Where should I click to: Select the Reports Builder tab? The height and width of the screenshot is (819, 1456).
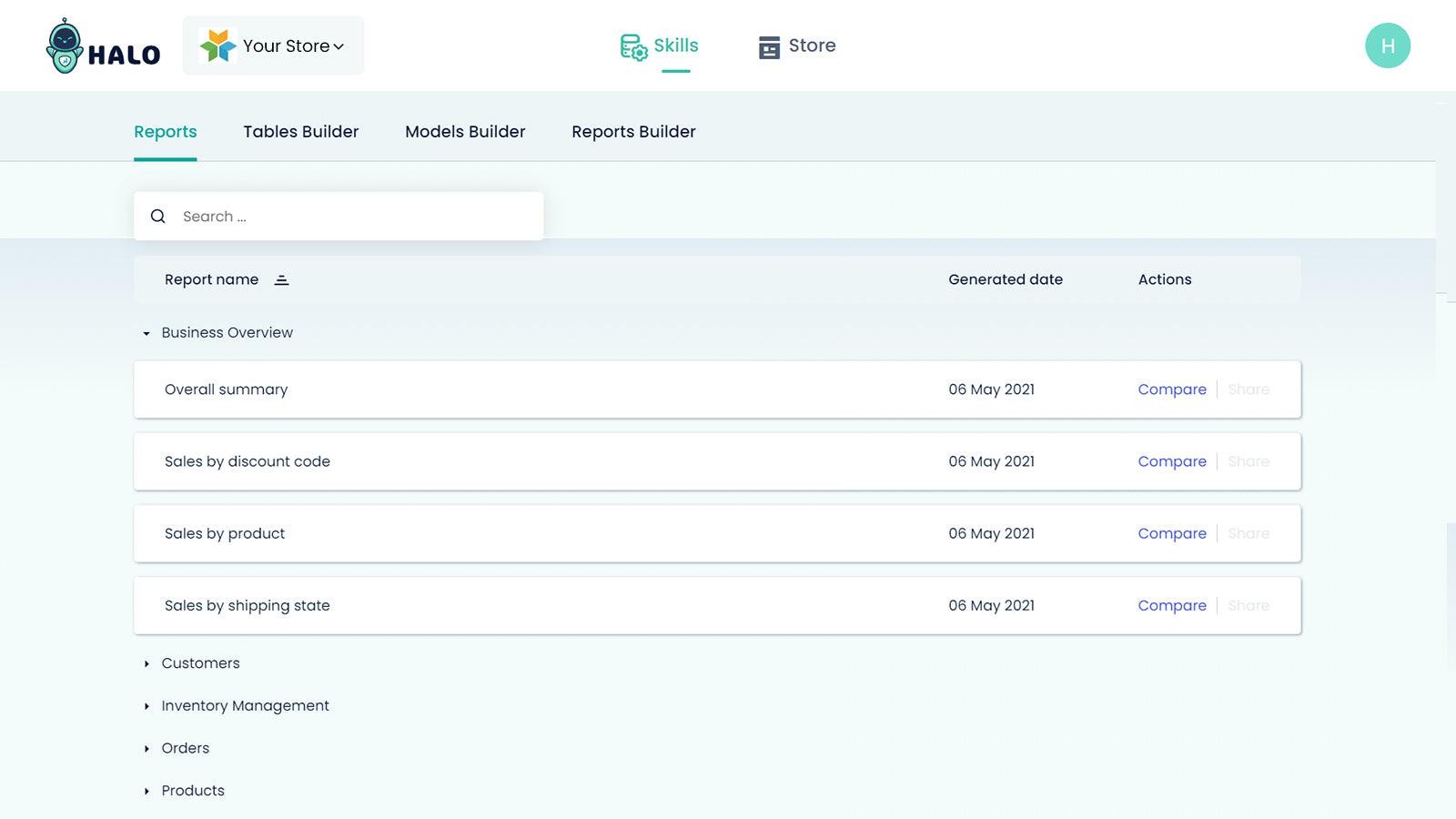coord(633,131)
